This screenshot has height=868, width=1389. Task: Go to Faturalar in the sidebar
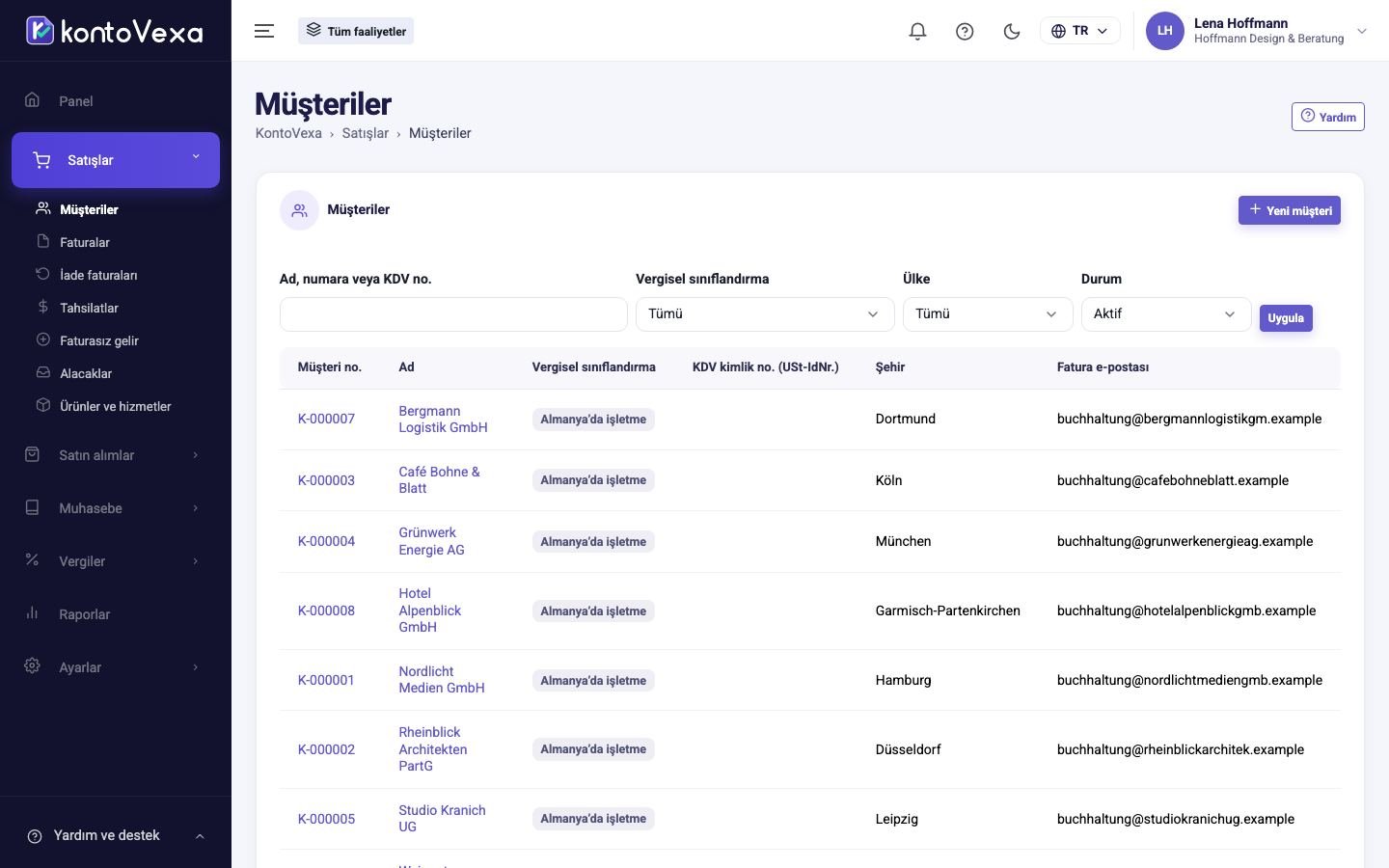[x=85, y=242]
